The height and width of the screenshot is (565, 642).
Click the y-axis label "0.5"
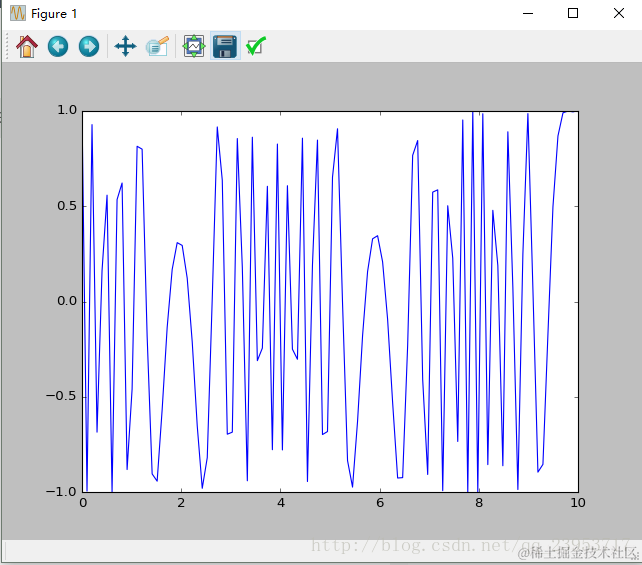click(67, 206)
